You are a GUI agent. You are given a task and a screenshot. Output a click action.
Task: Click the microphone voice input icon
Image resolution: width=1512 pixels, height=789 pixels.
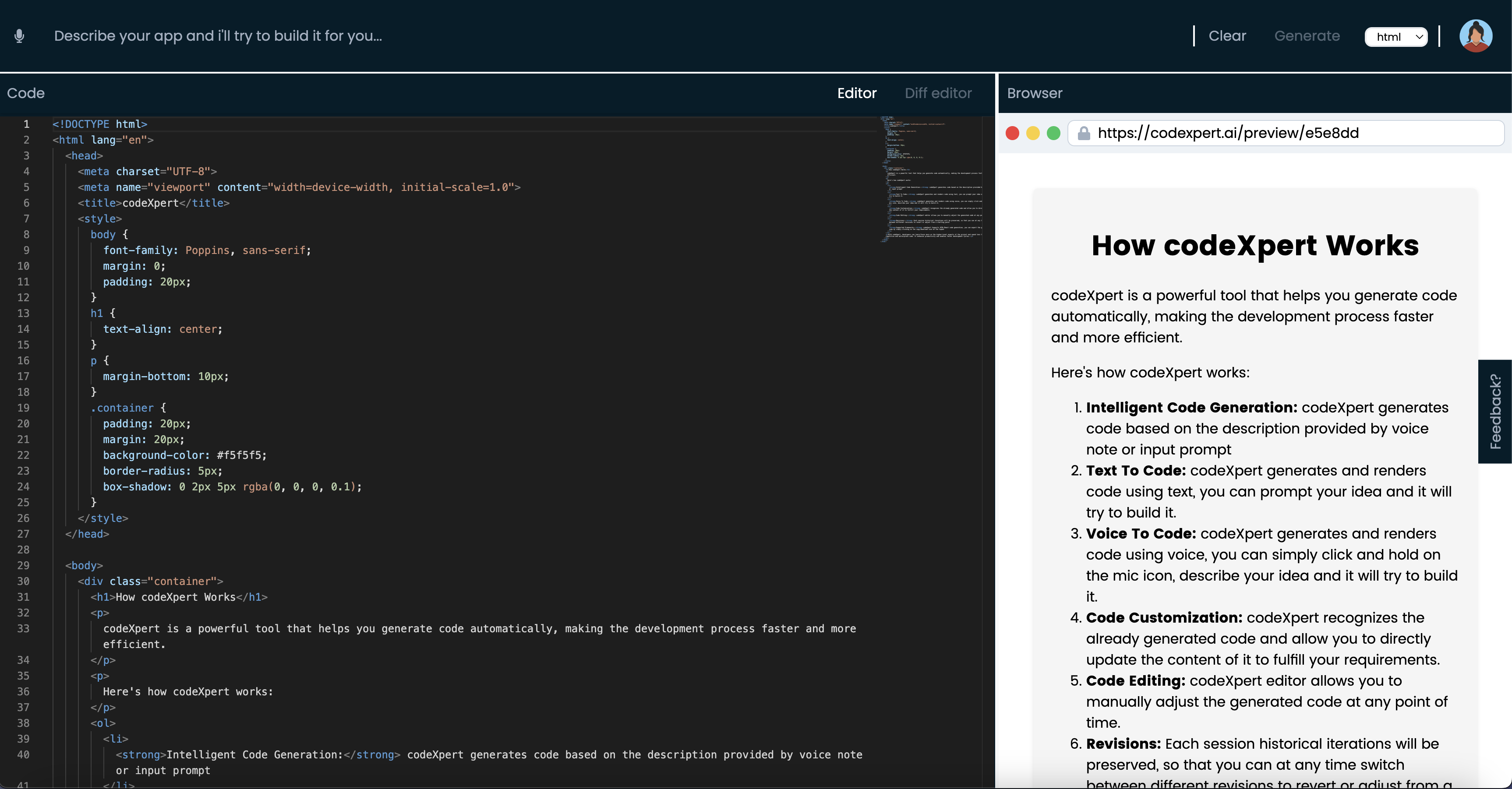tap(19, 36)
